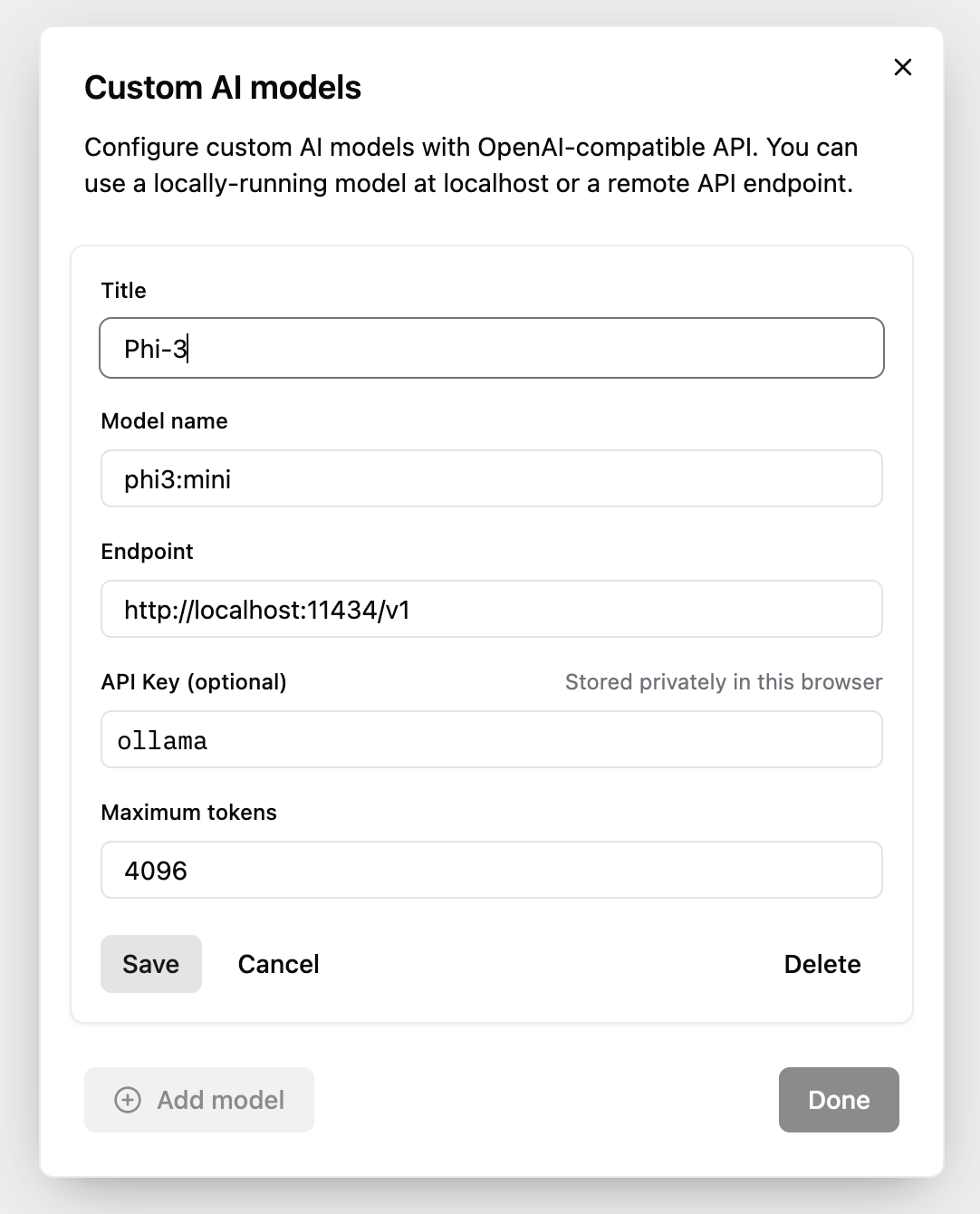This screenshot has height=1214, width=980.
Task: Click the Add model button
Action: pyautogui.click(x=198, y=1100)
